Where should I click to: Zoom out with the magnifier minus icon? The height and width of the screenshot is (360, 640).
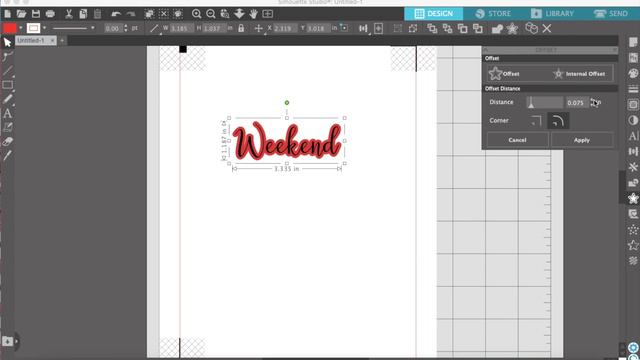(x=211, y=14)
